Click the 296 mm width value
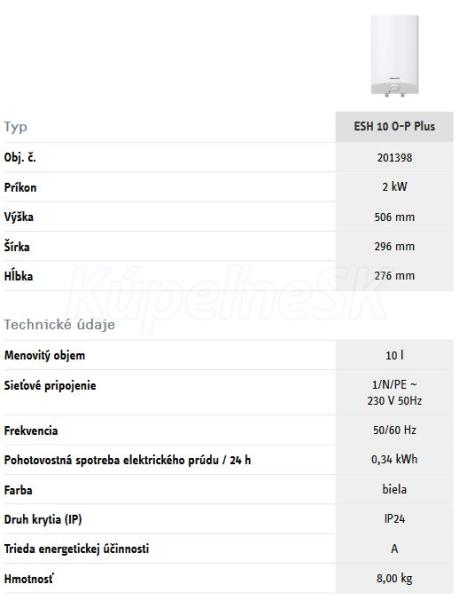 click(394, 246)
